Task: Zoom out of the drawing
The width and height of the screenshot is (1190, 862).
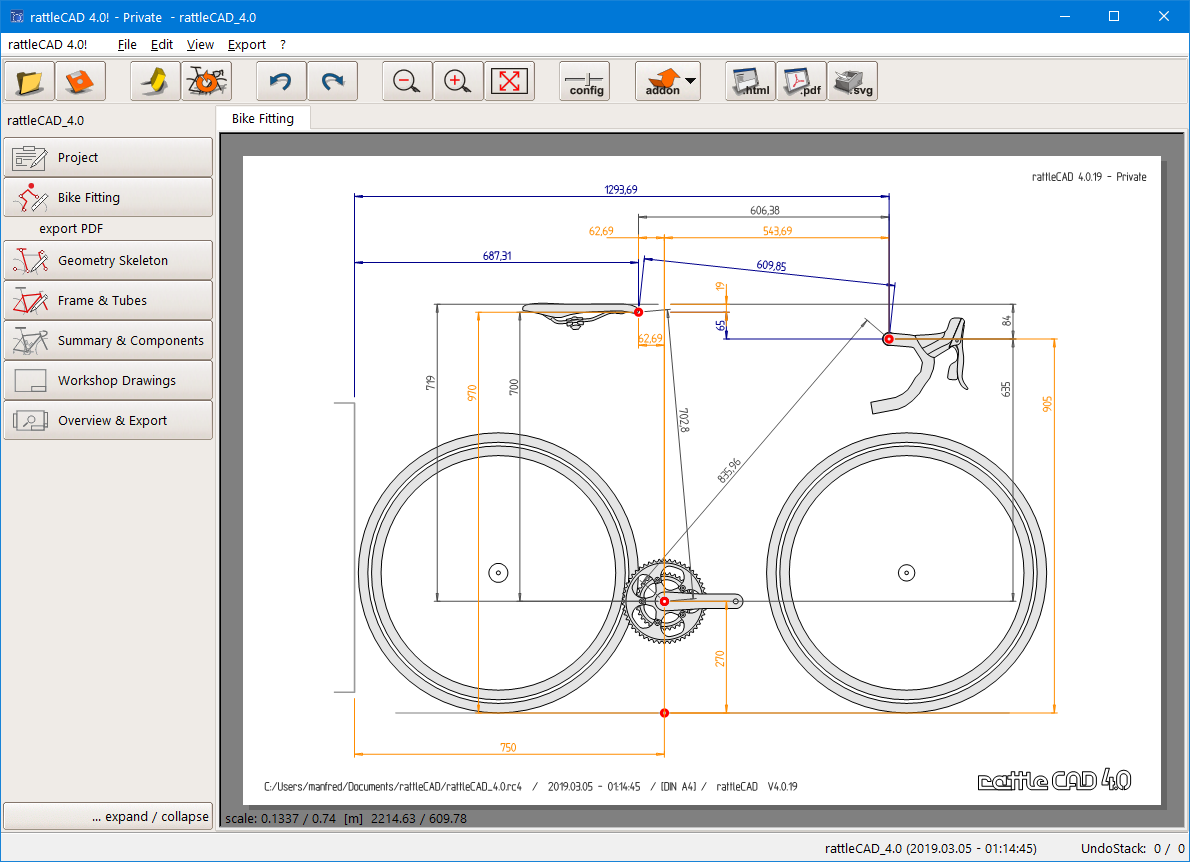Action: point(408,81)
